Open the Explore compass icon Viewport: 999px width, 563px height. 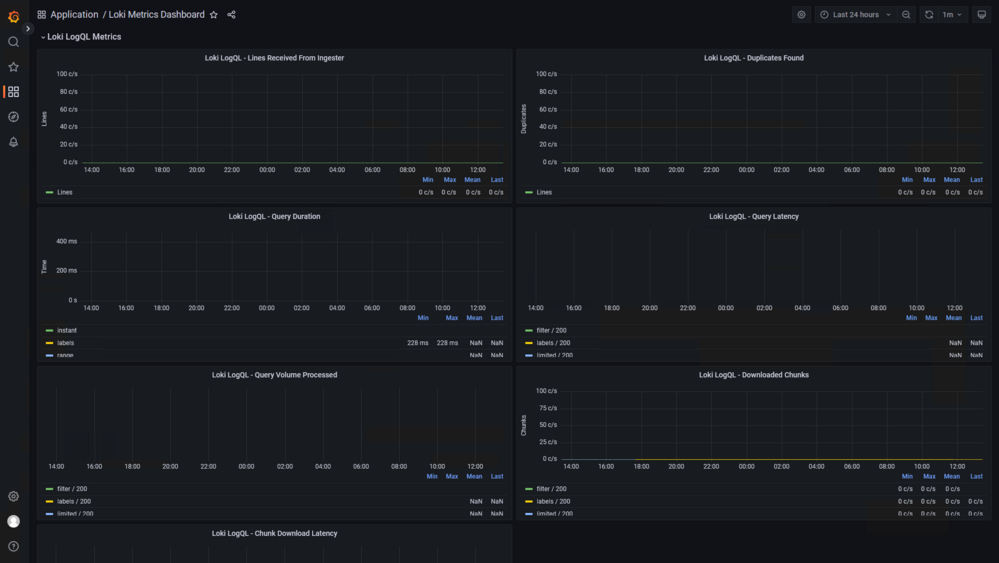[x=13, y=117]
